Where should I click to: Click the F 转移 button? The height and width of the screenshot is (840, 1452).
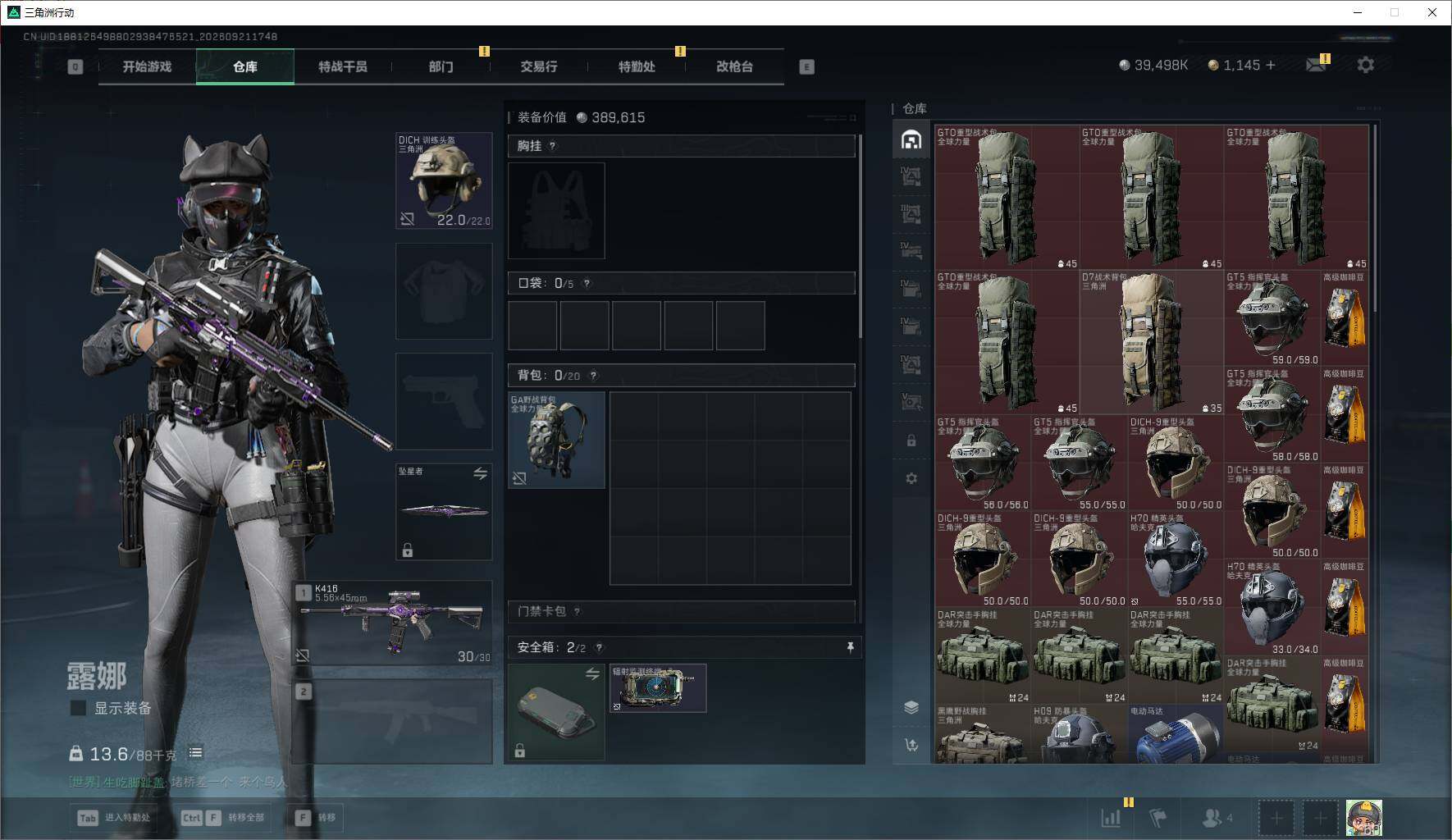click(x=316, y=818)
